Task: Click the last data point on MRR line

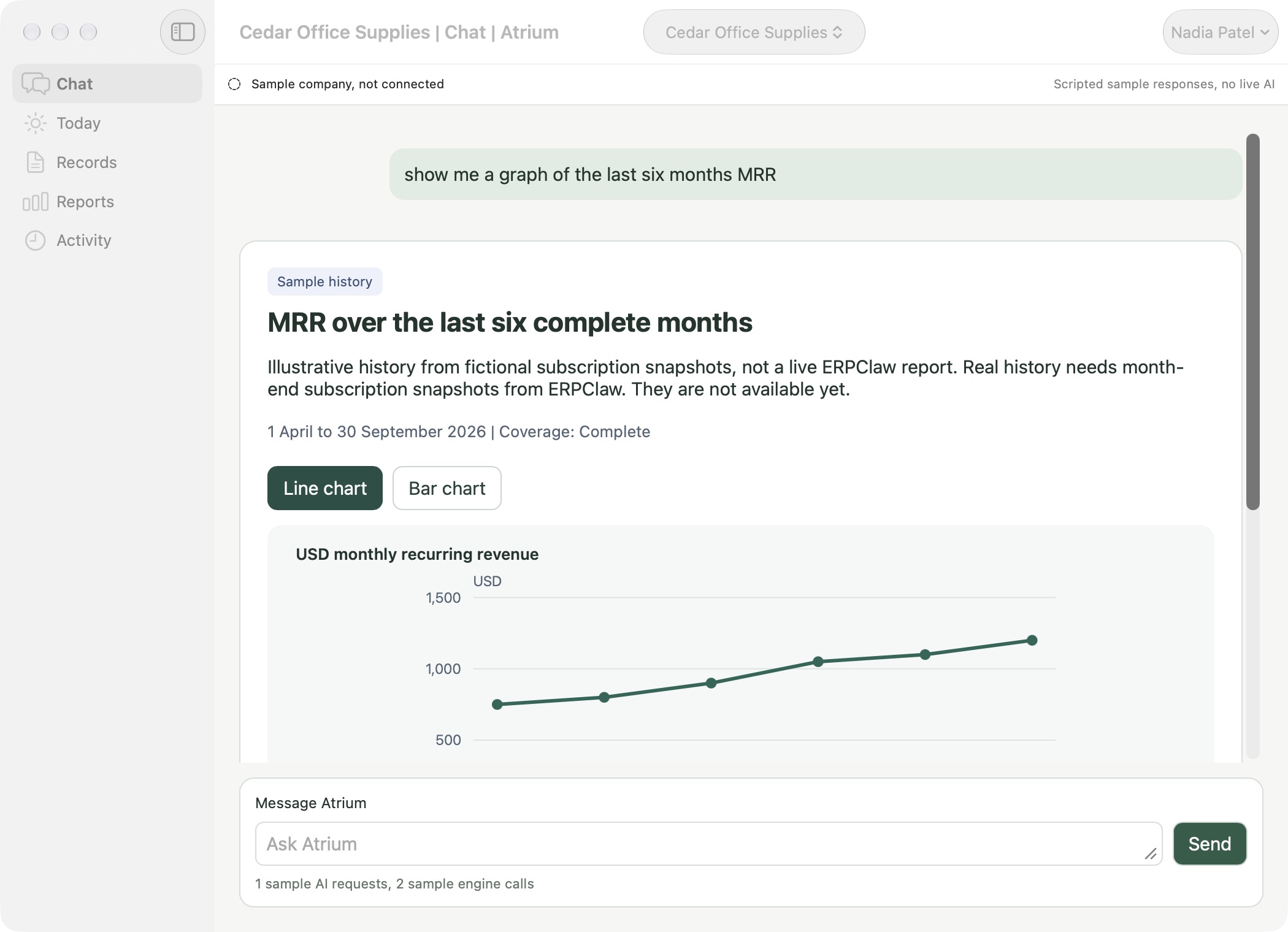Action: [1032, 640]
